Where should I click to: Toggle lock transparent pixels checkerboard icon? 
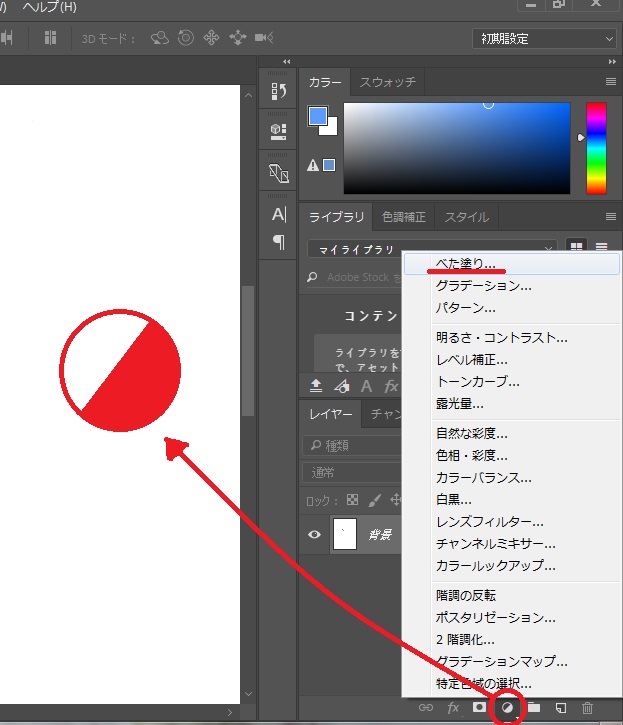coord(352,499)
